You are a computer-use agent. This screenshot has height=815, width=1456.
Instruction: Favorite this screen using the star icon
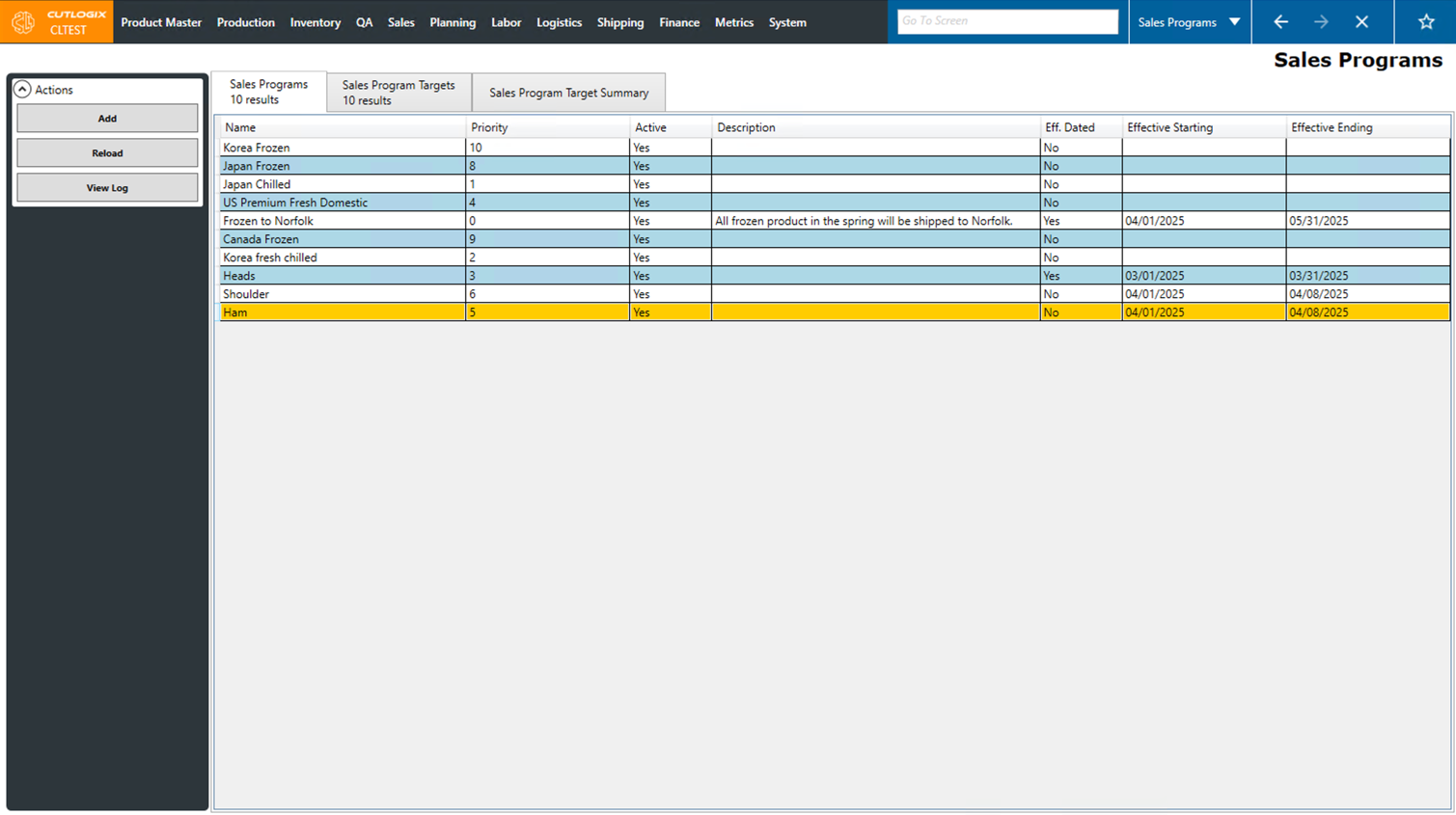1426,21
